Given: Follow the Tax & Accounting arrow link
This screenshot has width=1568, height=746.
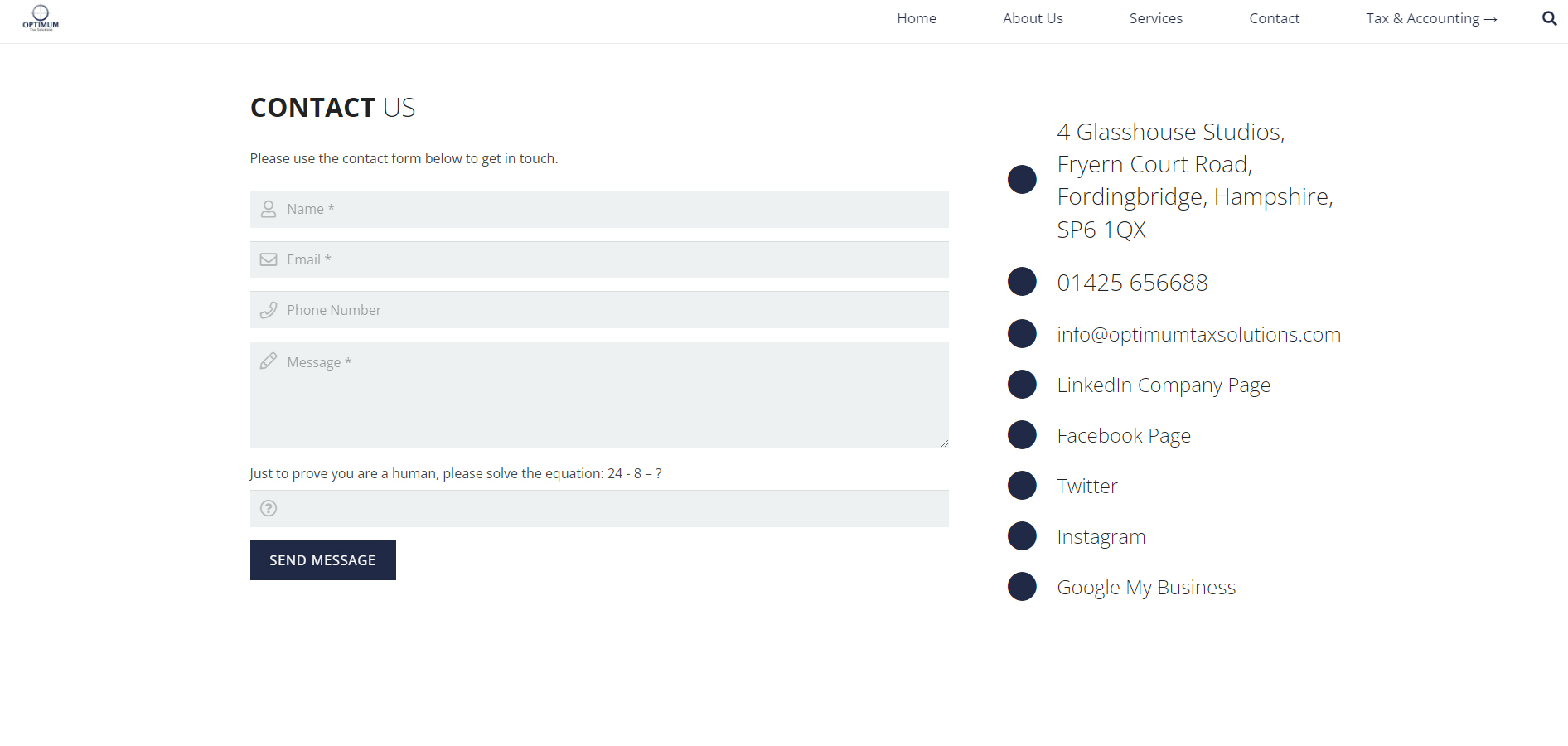Looking at the screenshot, I should click(x=1431, y=18).
